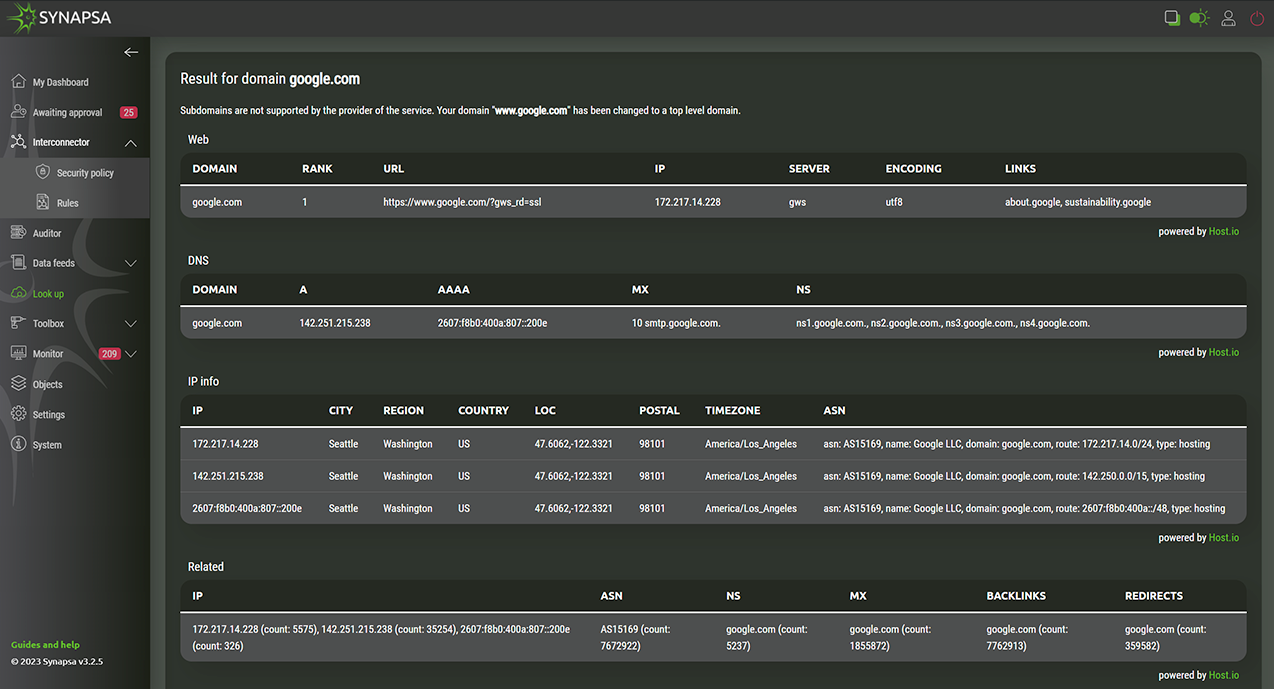Click 'google.com (count: 359582)' redirects entry

tap(1165, 637)
